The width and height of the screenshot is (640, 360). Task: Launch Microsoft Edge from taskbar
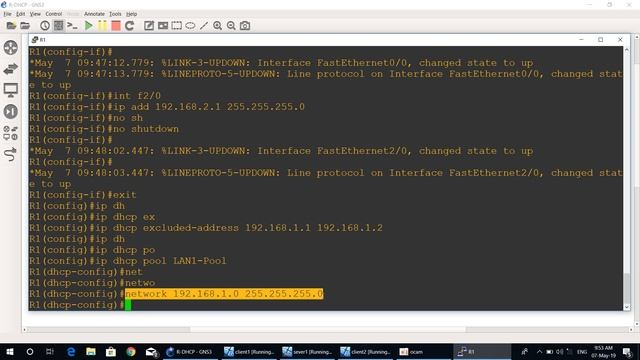coord(71,351)
